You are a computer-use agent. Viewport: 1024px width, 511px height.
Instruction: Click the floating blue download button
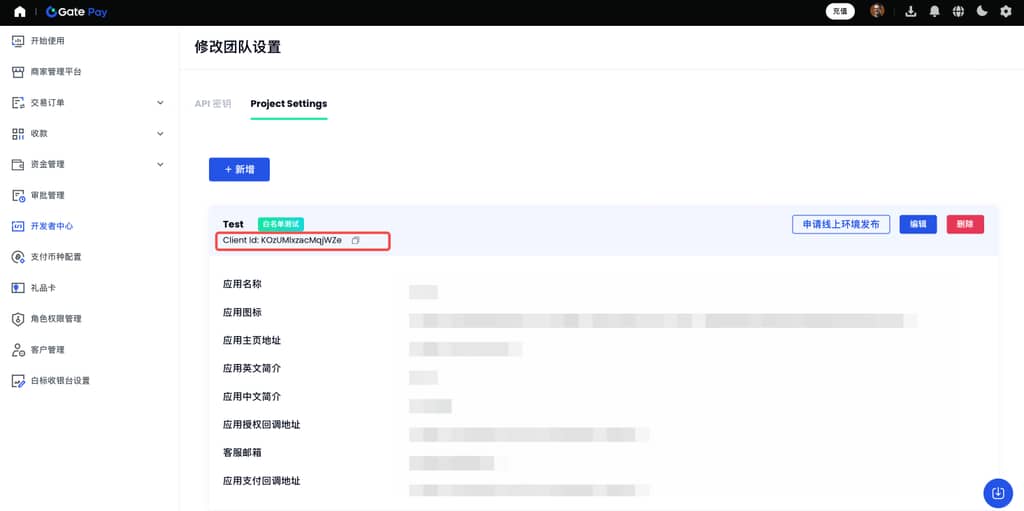point(997,492)
